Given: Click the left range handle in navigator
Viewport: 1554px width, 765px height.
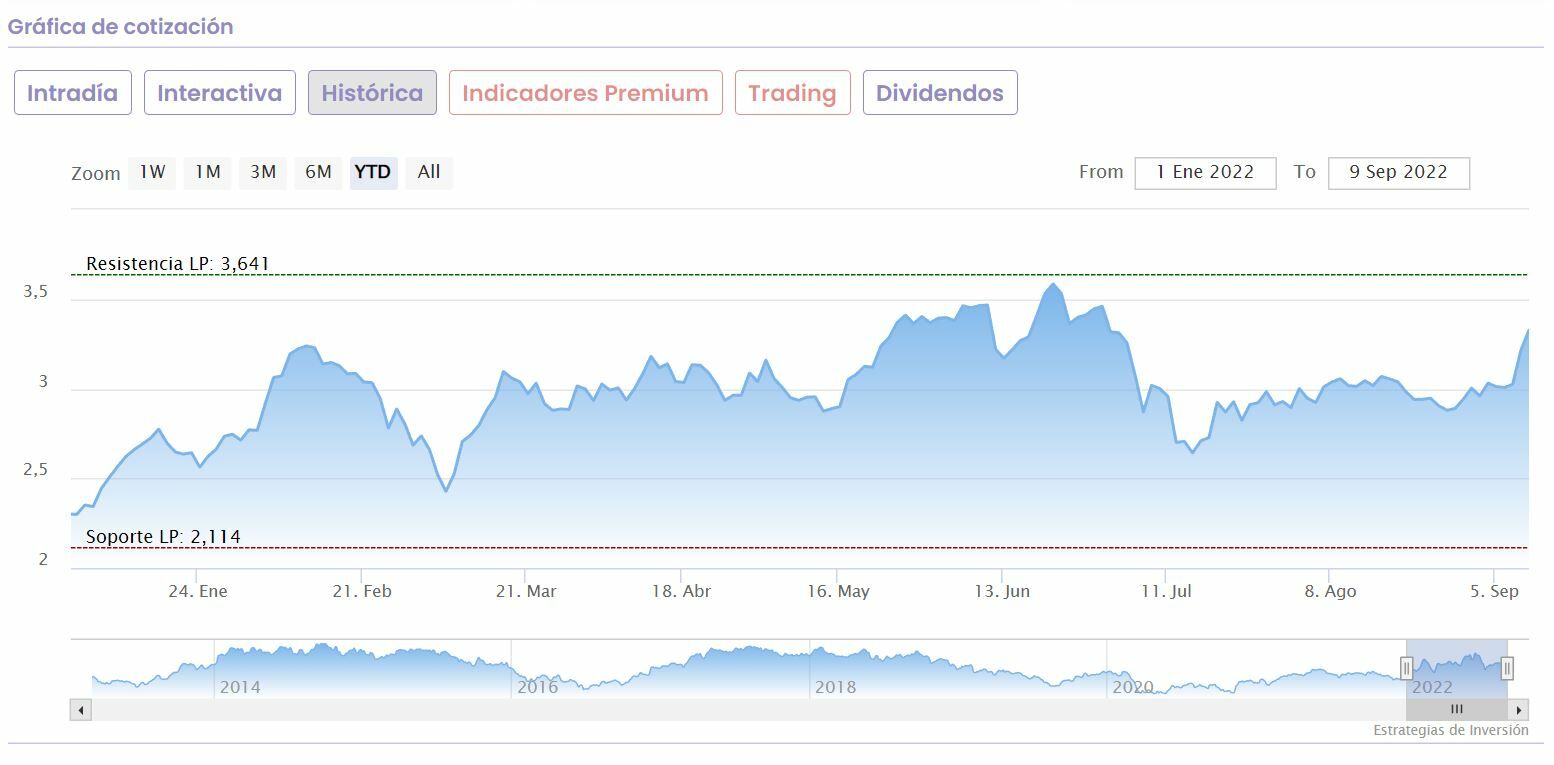Looking at the screenshot, I should [1406, 668].
